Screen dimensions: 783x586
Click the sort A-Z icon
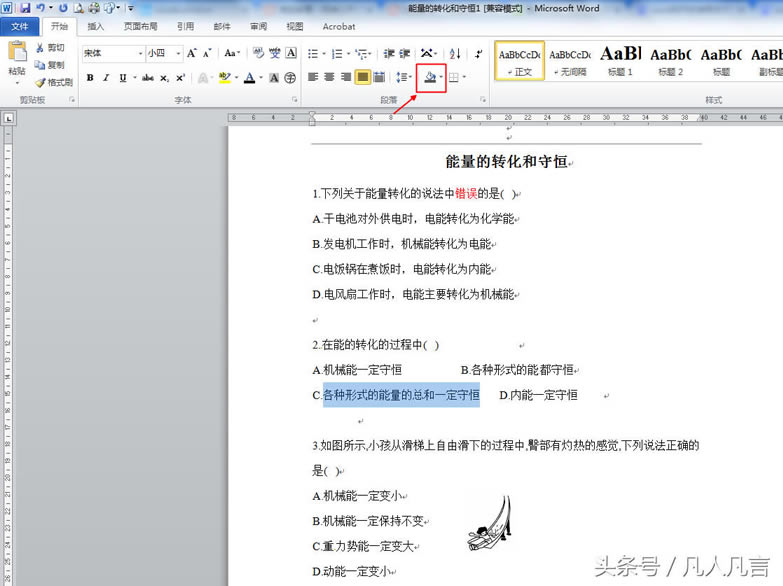(x=455, y=54)
